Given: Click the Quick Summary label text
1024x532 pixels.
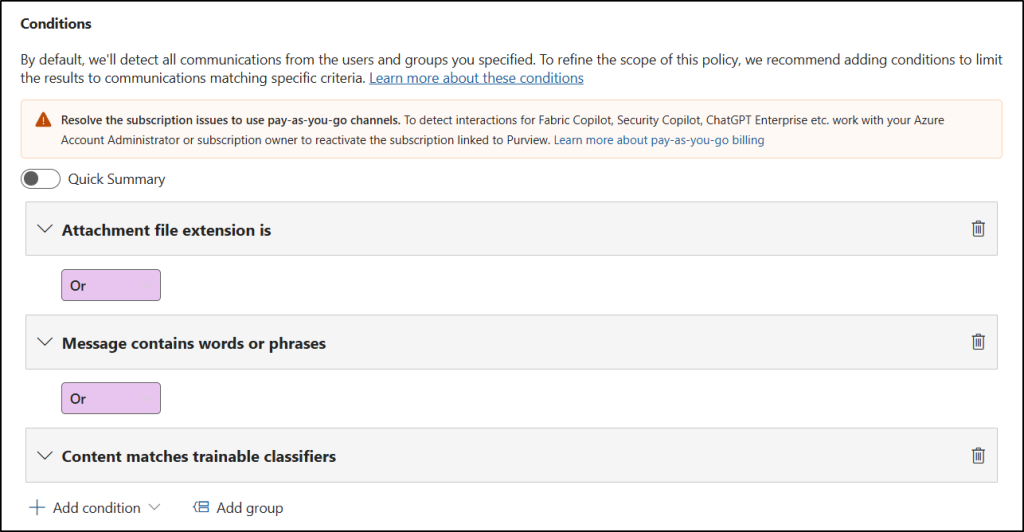Looking at the screenshot, I should point(116,179).
